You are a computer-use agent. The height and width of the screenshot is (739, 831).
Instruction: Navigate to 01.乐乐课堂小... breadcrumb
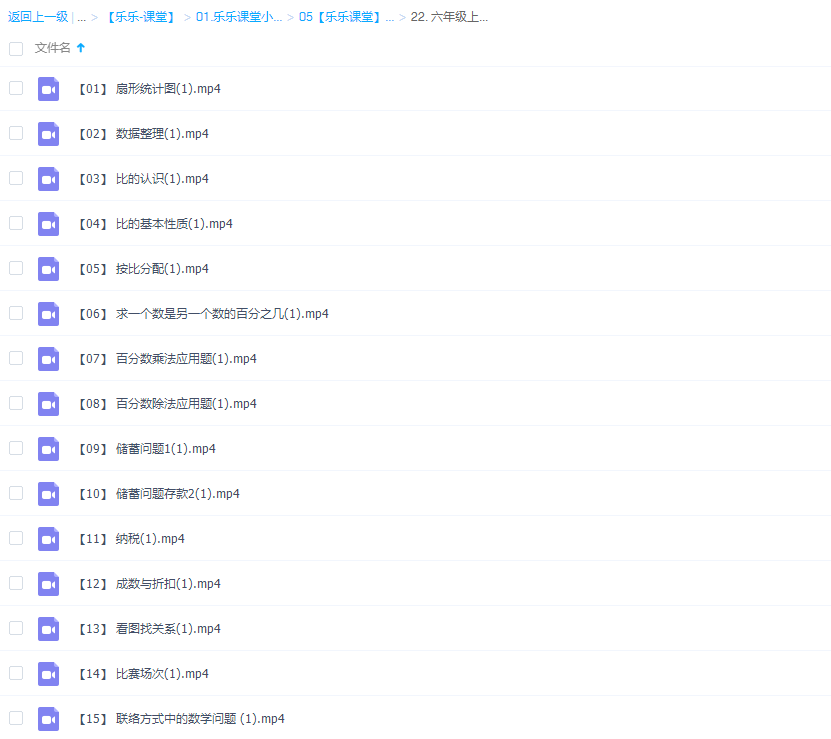coord(239,17)
